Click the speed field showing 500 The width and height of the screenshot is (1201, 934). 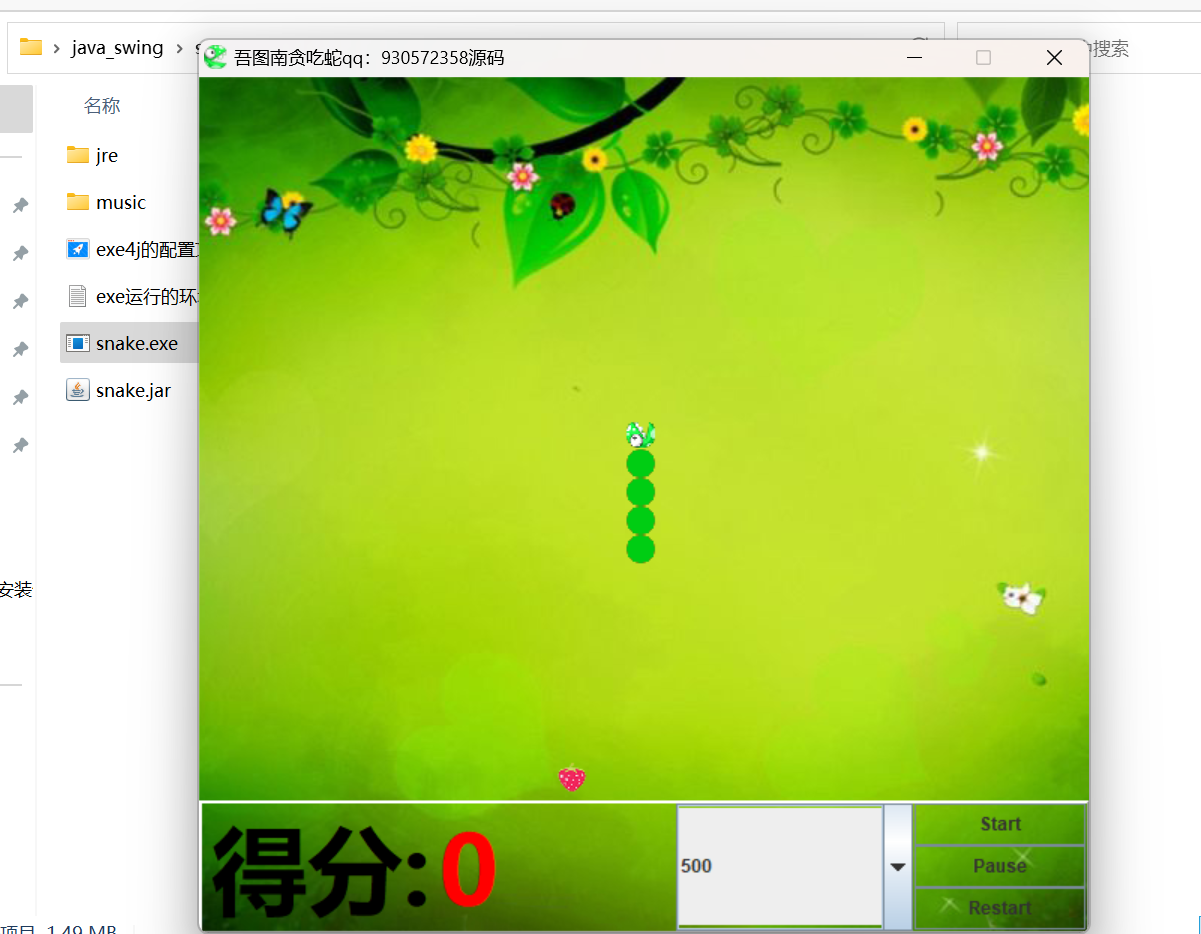(x=779, y=866)
